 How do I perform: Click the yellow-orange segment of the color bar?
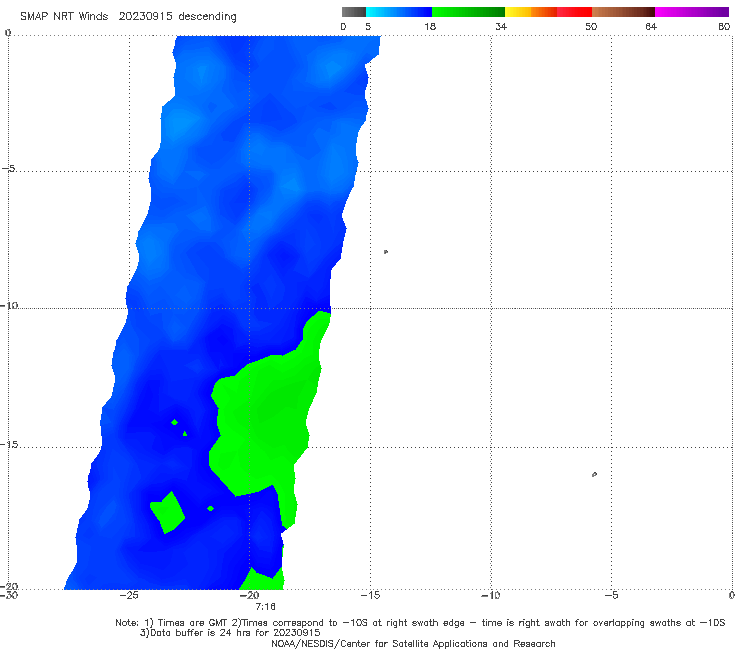(x=531, y=12)
